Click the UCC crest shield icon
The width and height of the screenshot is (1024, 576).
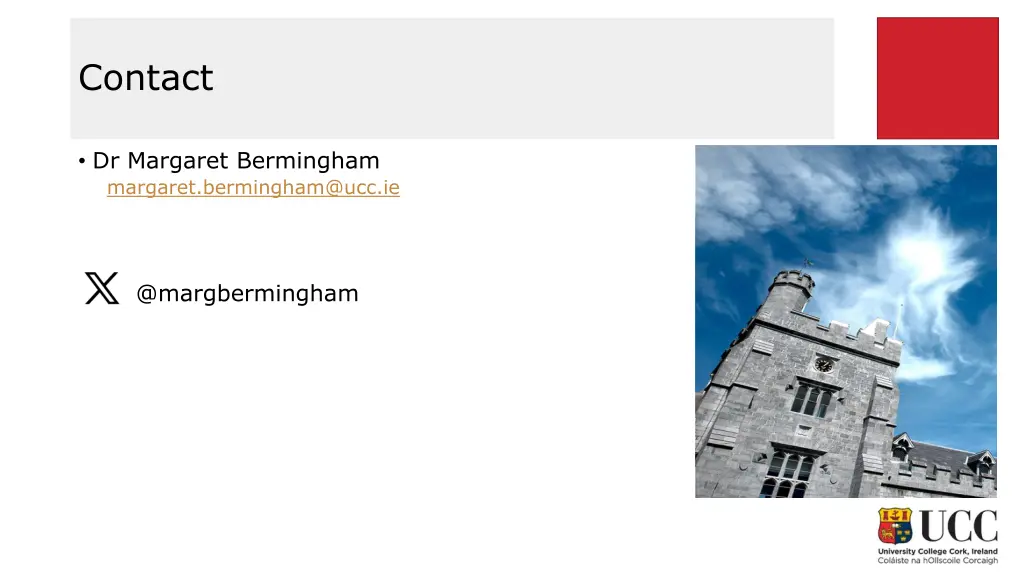click(x=896, y=526)
